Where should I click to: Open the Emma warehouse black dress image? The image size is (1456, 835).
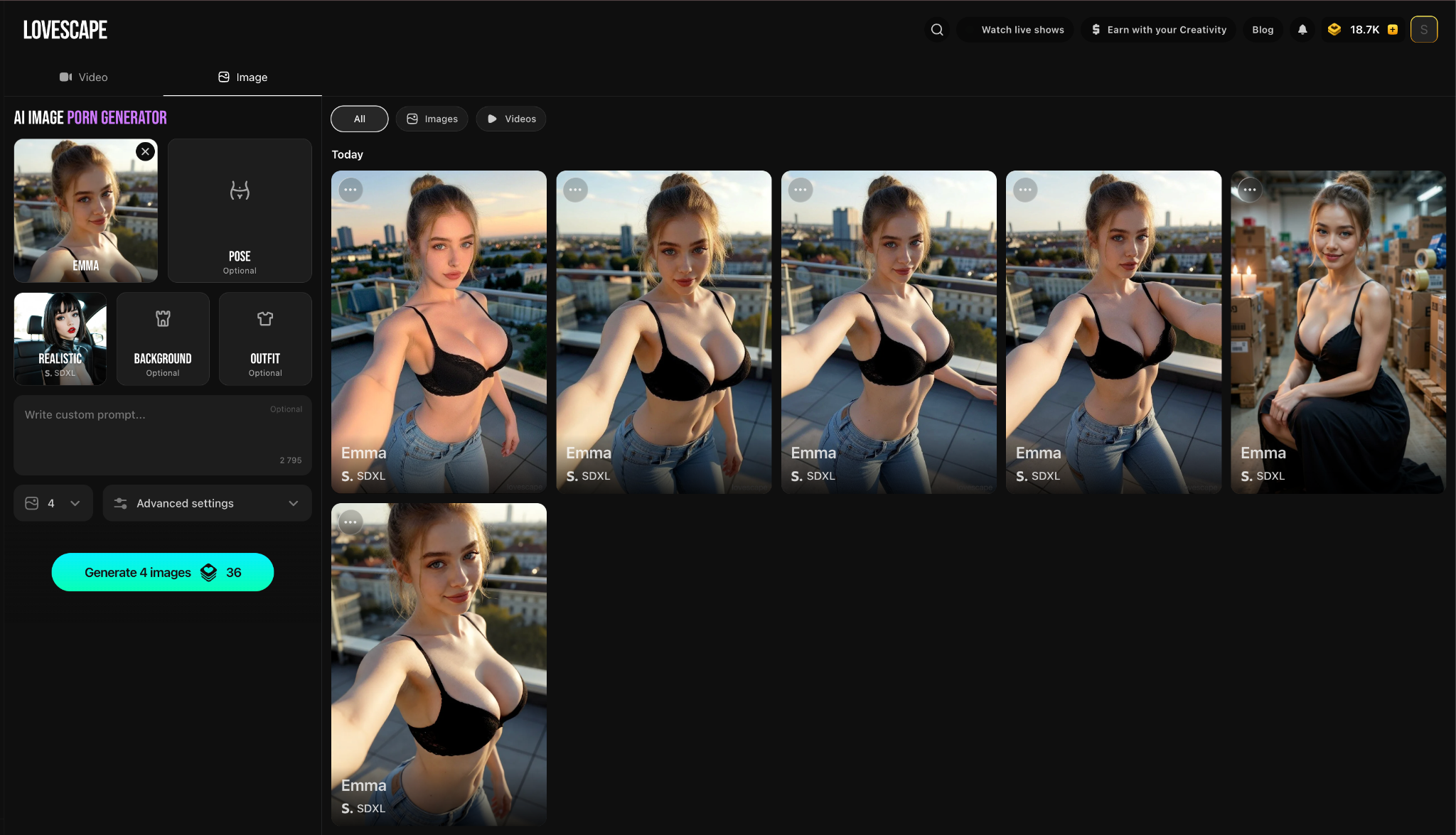(x=1338, y=332)
